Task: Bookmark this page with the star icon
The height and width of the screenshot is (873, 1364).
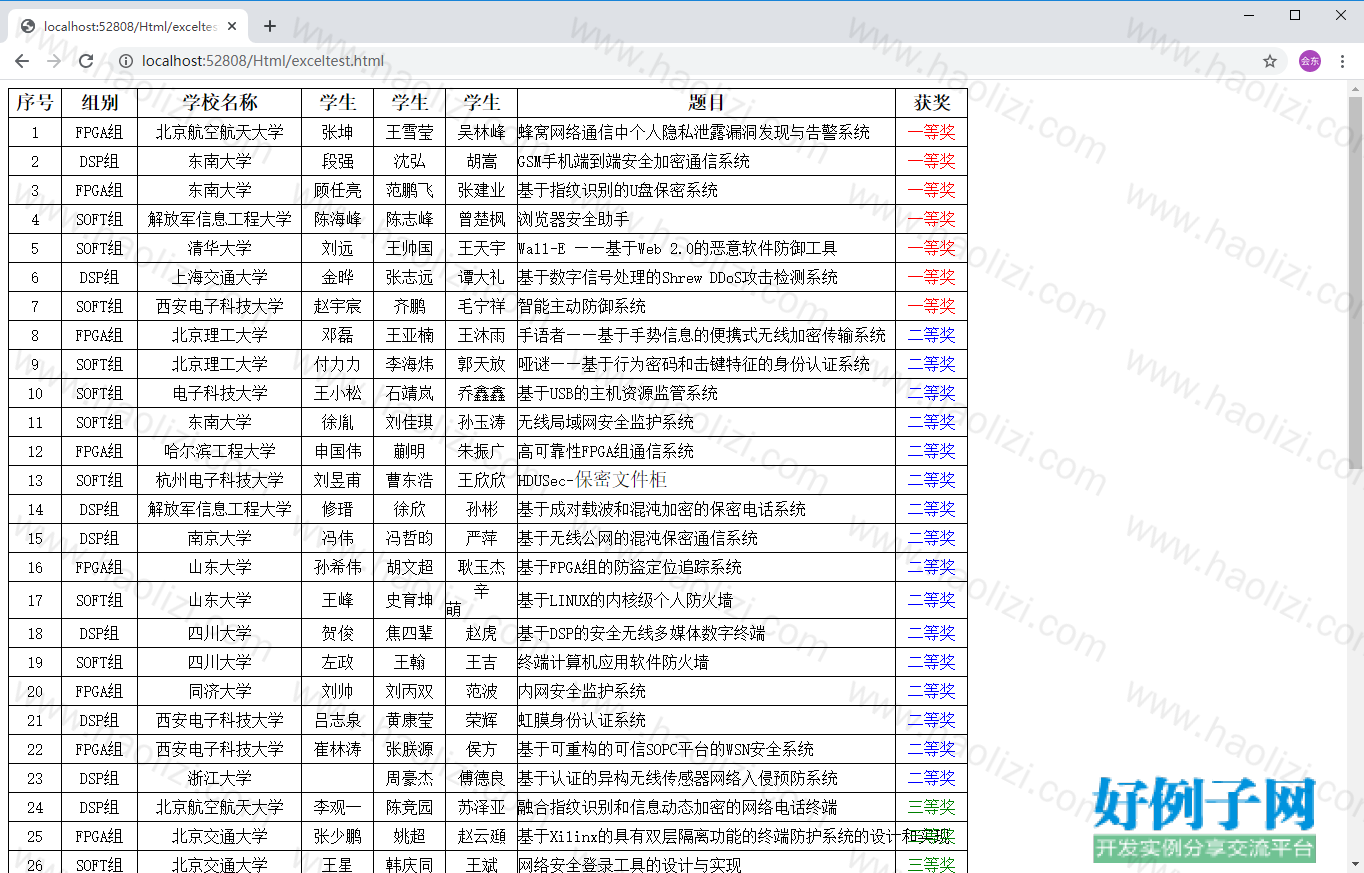Action: pos(1270,61)
